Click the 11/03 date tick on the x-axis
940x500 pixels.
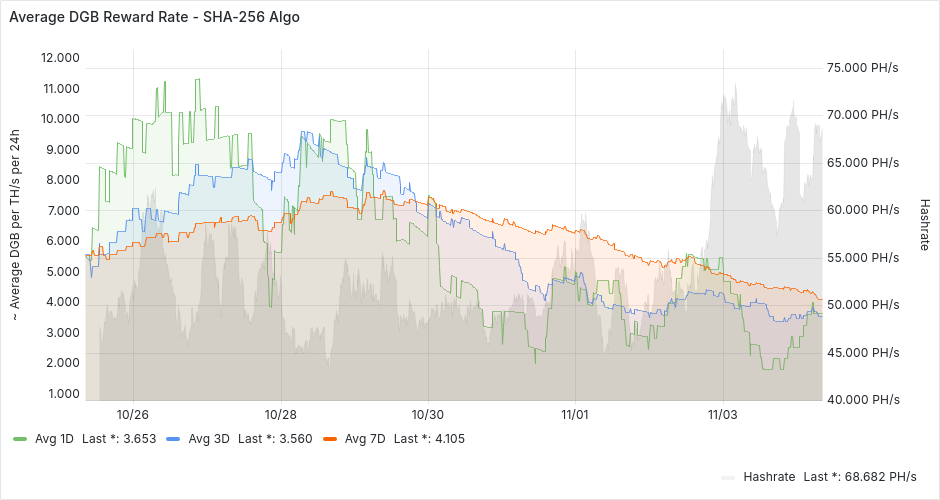pos(722,414)
